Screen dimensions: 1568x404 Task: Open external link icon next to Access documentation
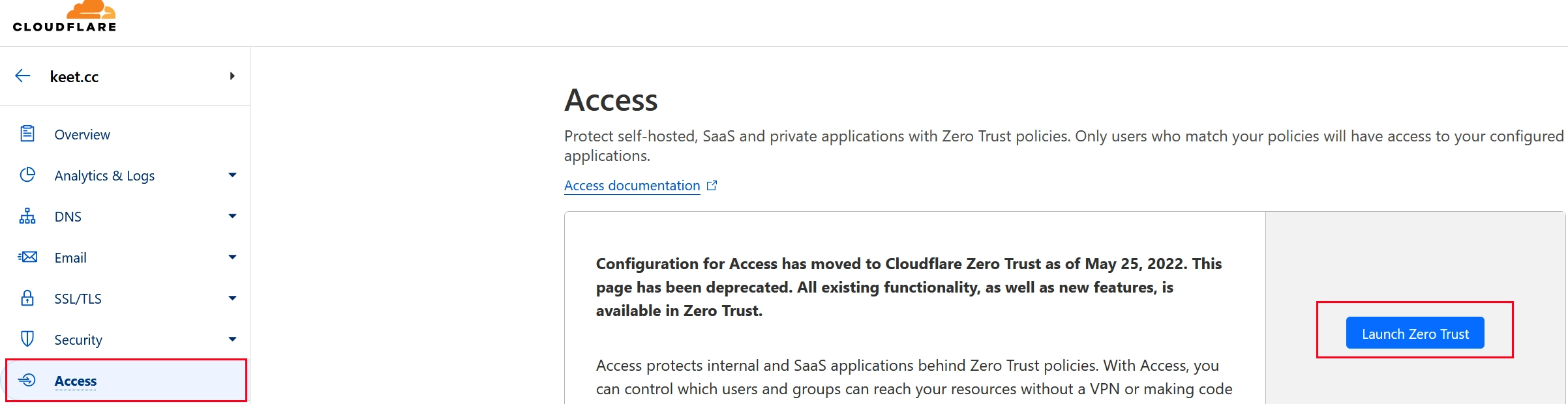coord(712,186)
